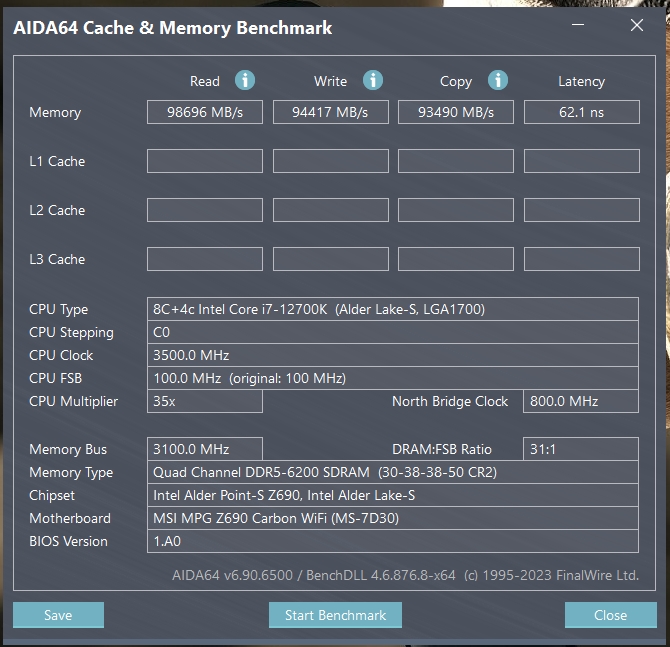Click the CPU Type value field
The height and width of the screenshot is (647, 670).
392,309
